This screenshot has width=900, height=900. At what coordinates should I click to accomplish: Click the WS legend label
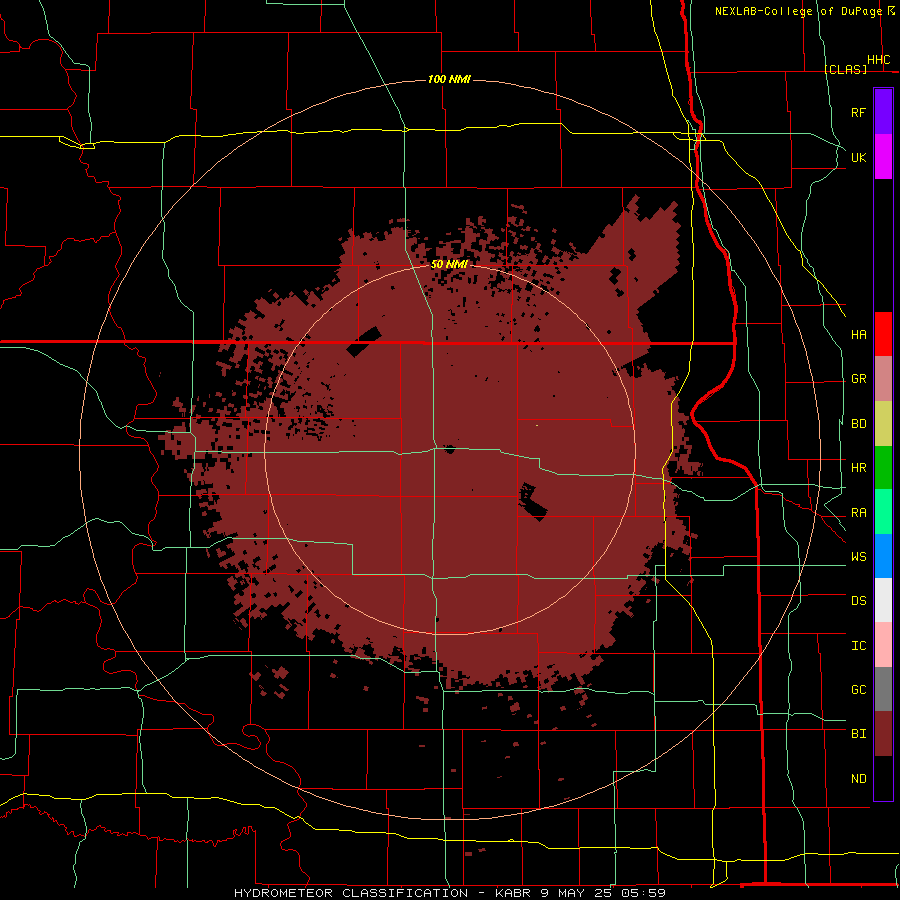point(858,557)
